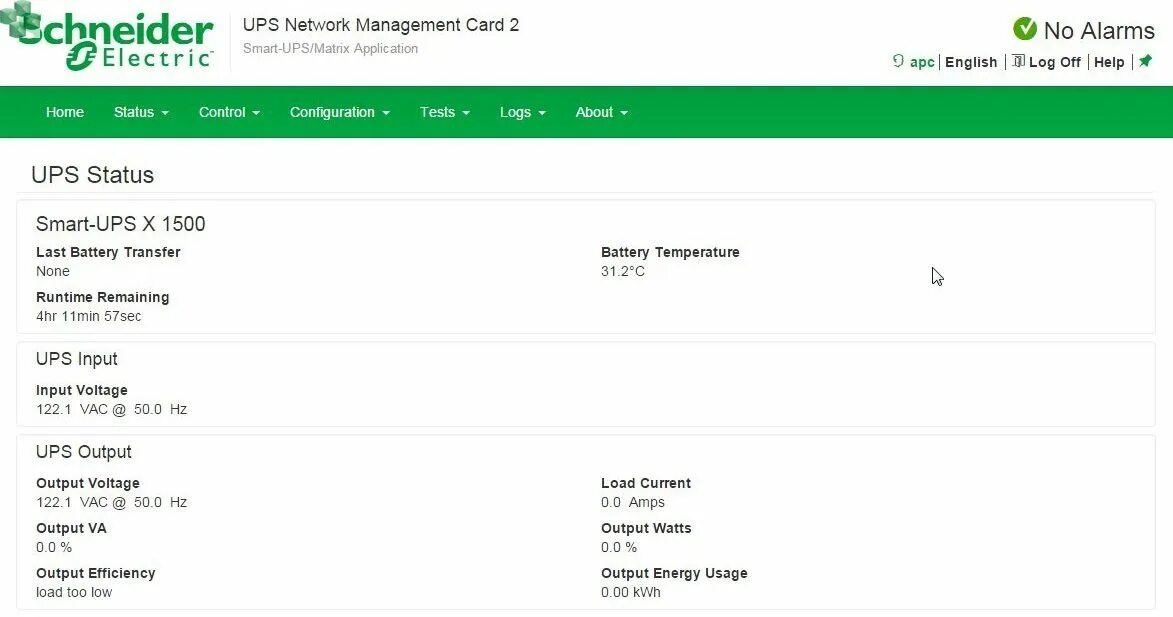1173x617 pixels.
Task: Click the No Alarms status text
Action: coord(1099,31)
